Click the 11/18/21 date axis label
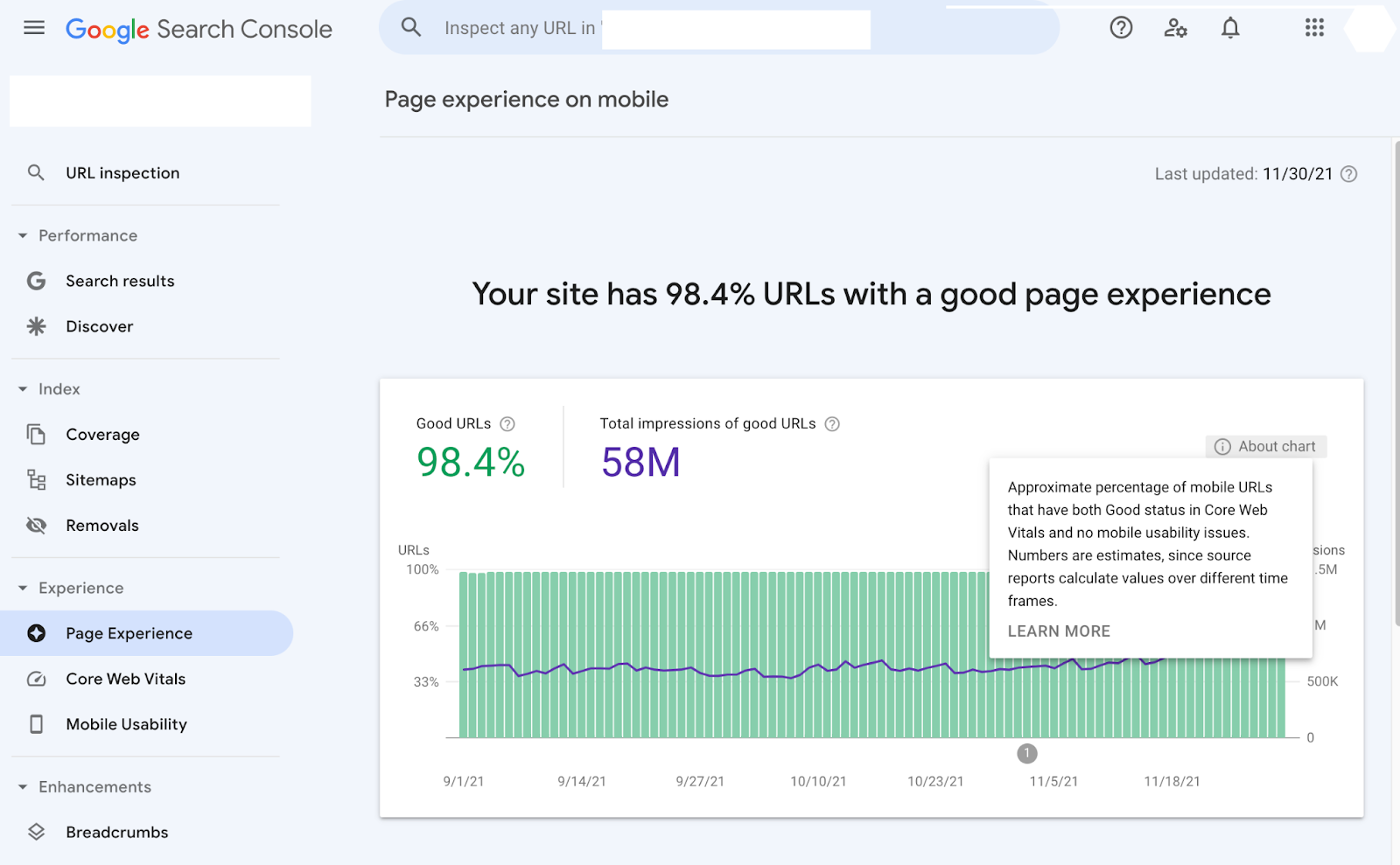Image resolution: width=1400 pixels, height=865 pixels. [x=1172, y=782]
